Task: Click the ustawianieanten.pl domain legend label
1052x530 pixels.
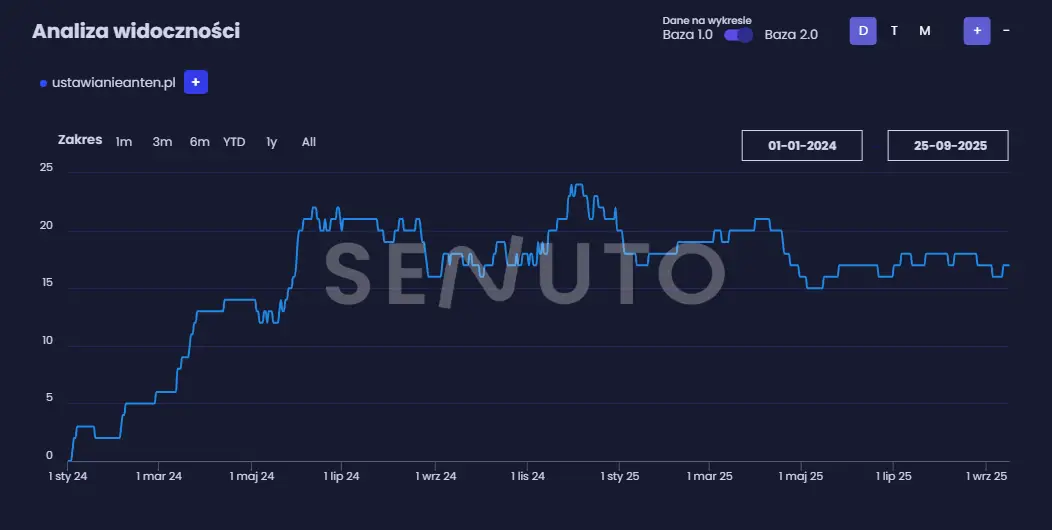Action: point(113,83)
